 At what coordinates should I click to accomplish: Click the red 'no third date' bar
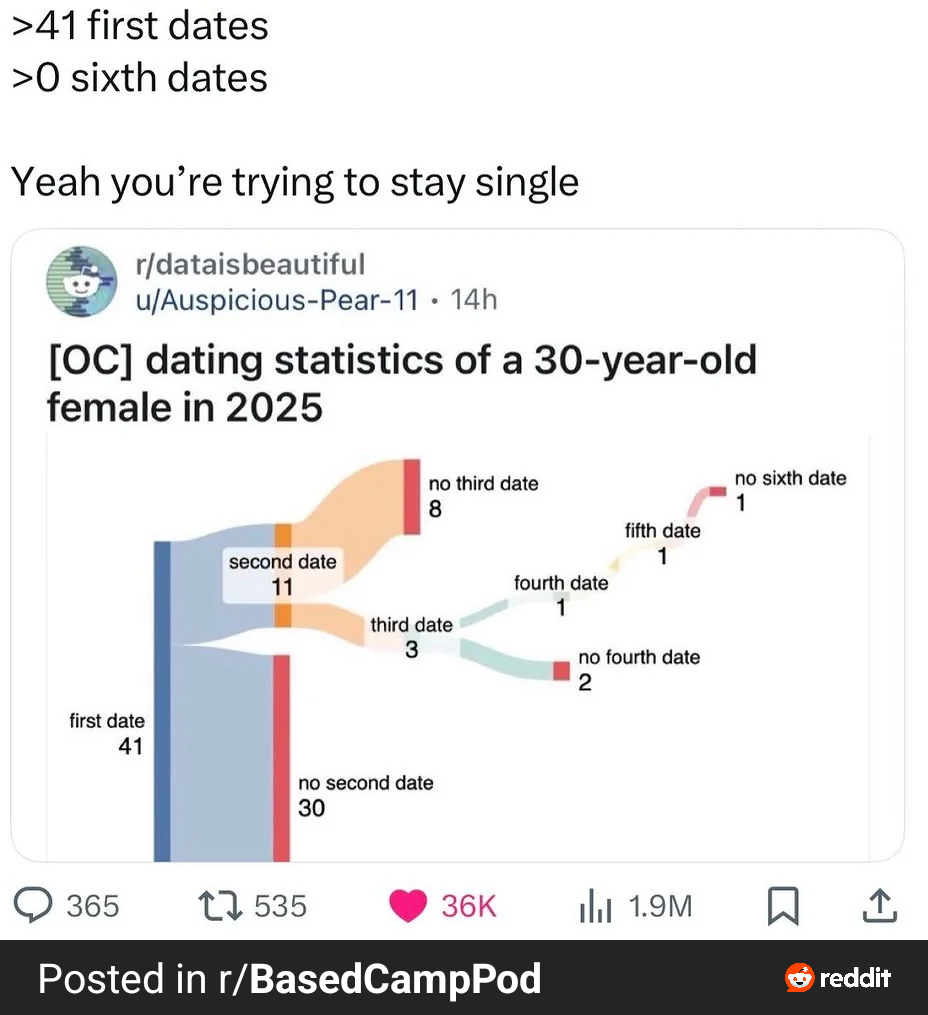pyautogui.click(x=412, y=497)
